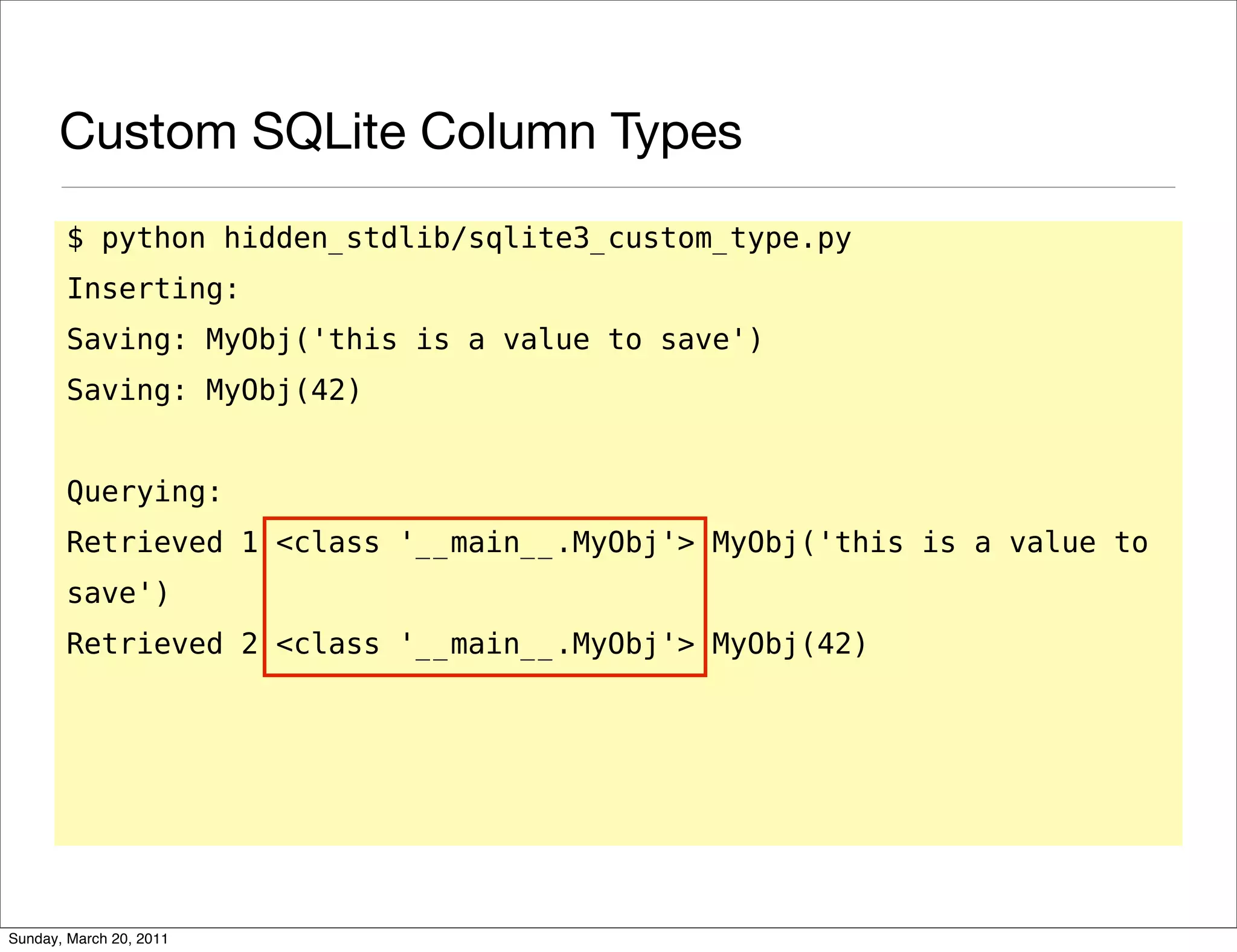Click the 'Querying:' output line
This screenshot has width=1237, height=952.
(144, 492)
